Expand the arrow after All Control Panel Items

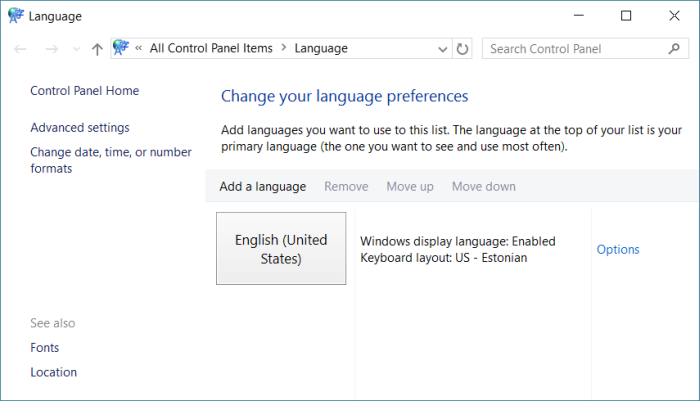tap(284, 48)
